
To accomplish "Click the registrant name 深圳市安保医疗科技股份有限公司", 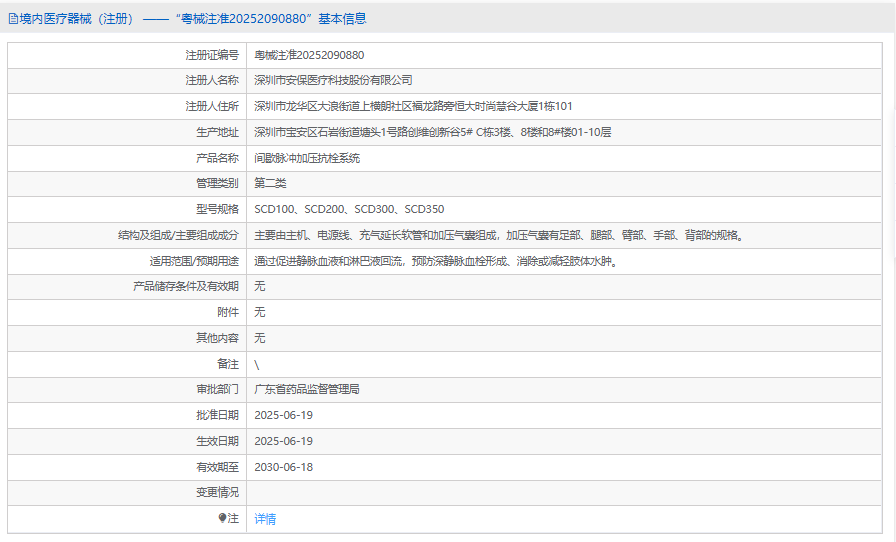I will (x=333, y=81).
